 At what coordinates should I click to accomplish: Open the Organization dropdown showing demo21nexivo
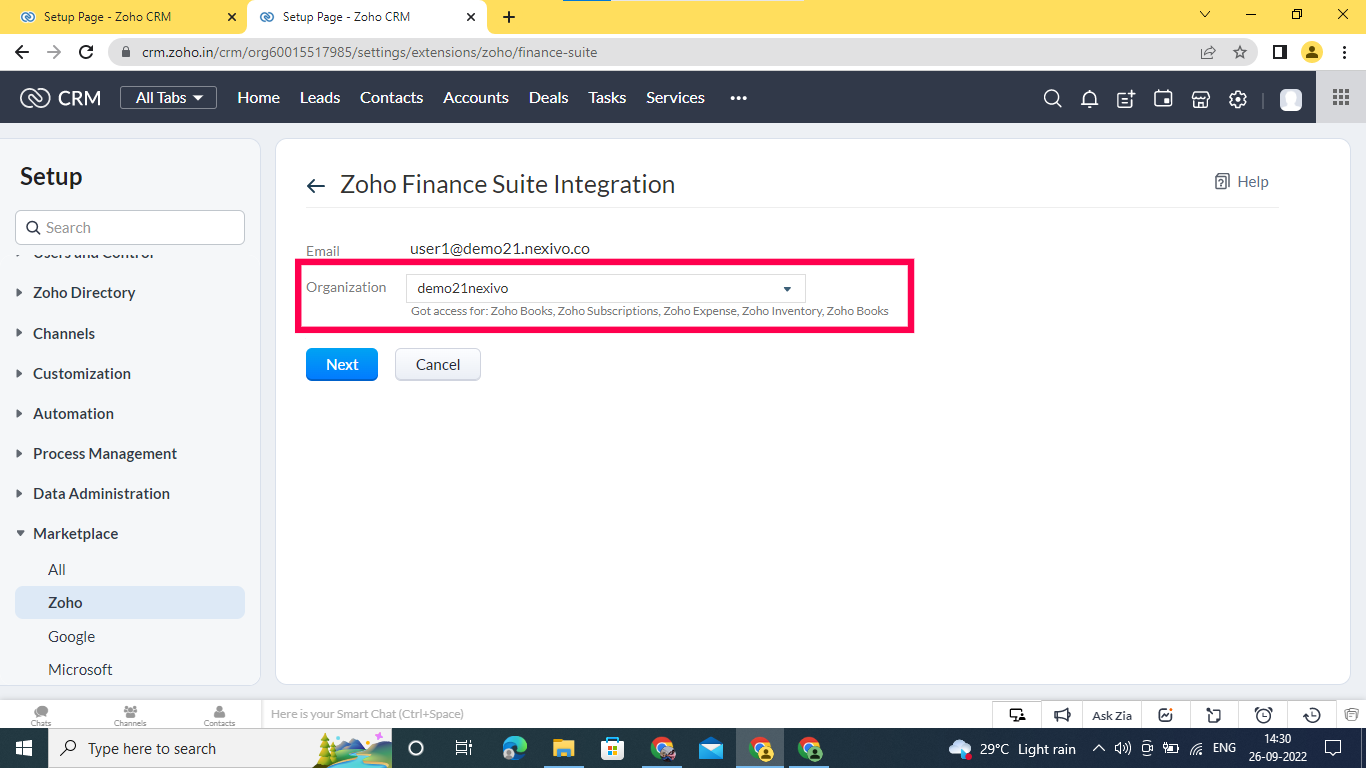(605, 288)
